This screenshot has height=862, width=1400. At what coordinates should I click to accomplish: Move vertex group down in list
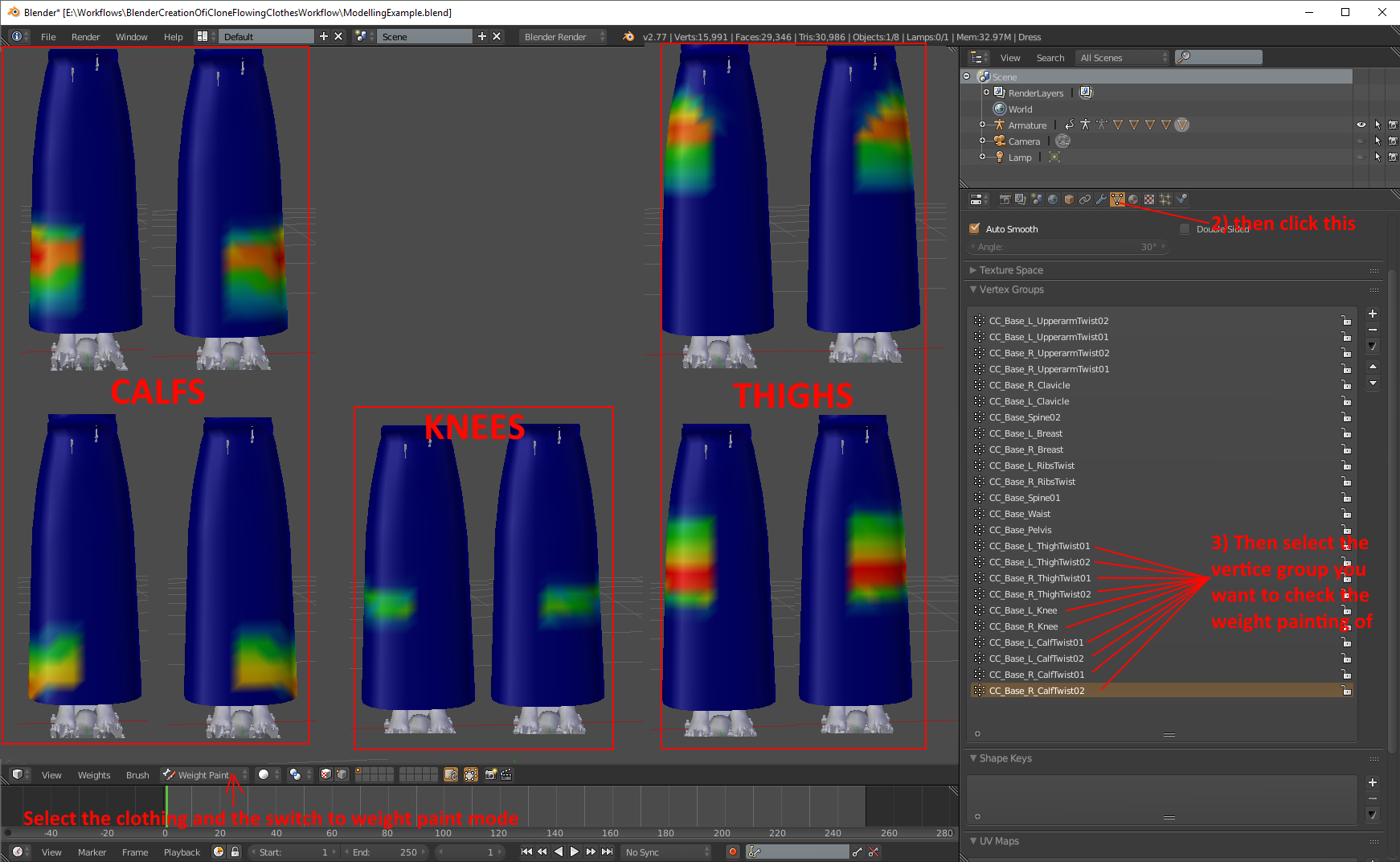tap(1373, 383)
